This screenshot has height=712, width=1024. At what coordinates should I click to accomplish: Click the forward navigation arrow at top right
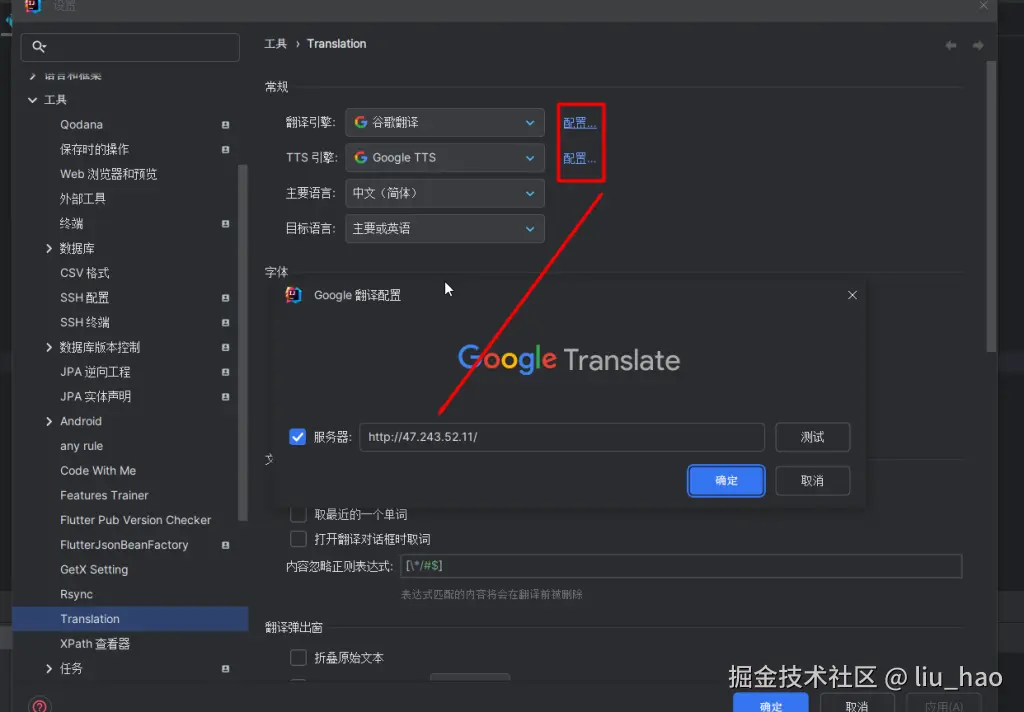pos(978,44)
